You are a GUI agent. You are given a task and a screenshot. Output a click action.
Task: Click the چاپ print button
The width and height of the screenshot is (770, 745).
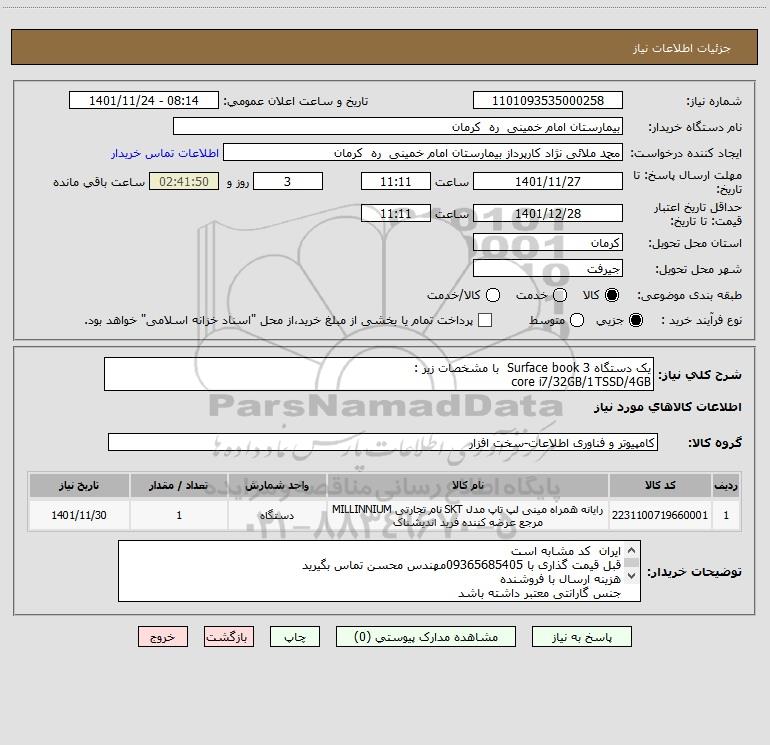point(295,637)
